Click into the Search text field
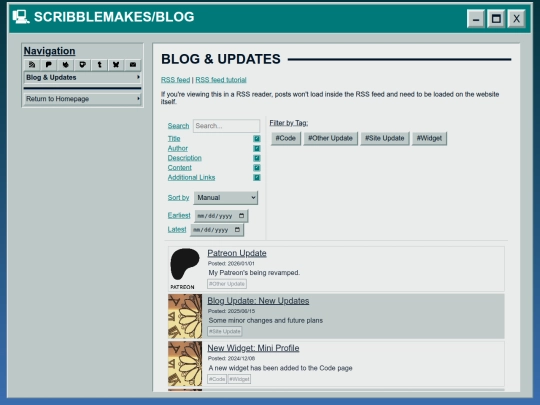This screenshot has width=540, height=405. point(226,126)
